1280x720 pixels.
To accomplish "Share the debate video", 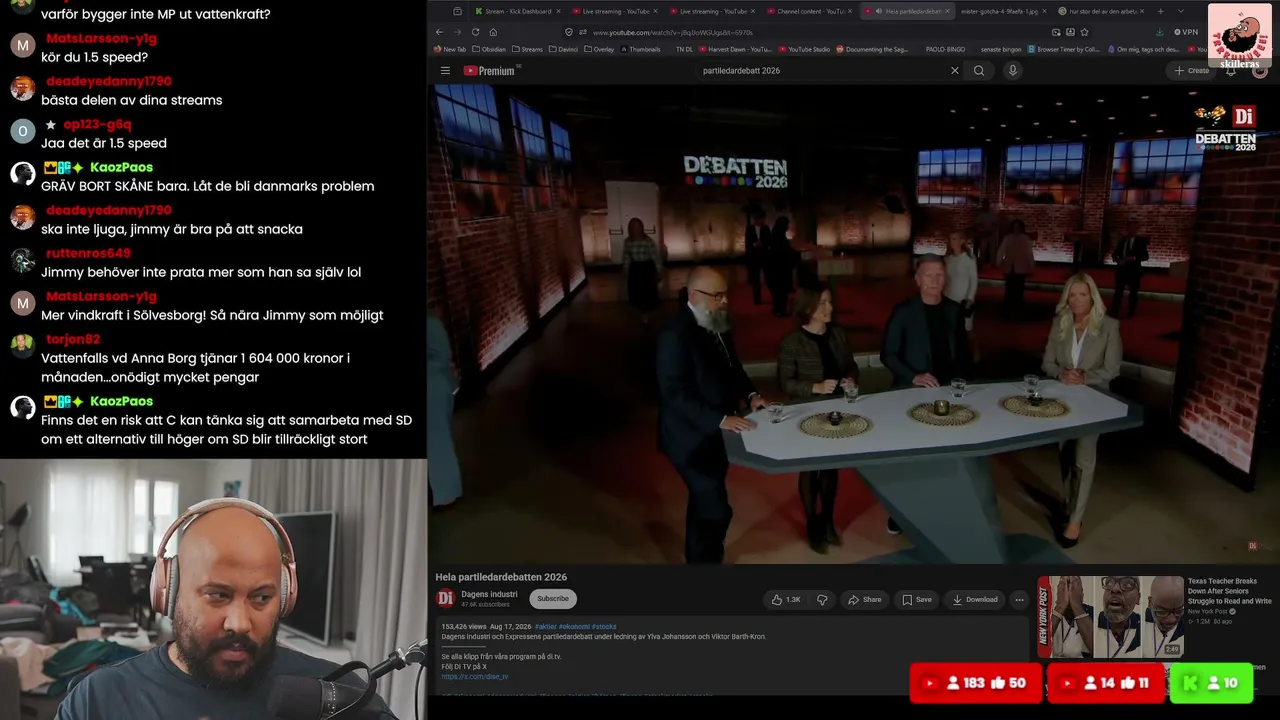I will tap(865, 599).
